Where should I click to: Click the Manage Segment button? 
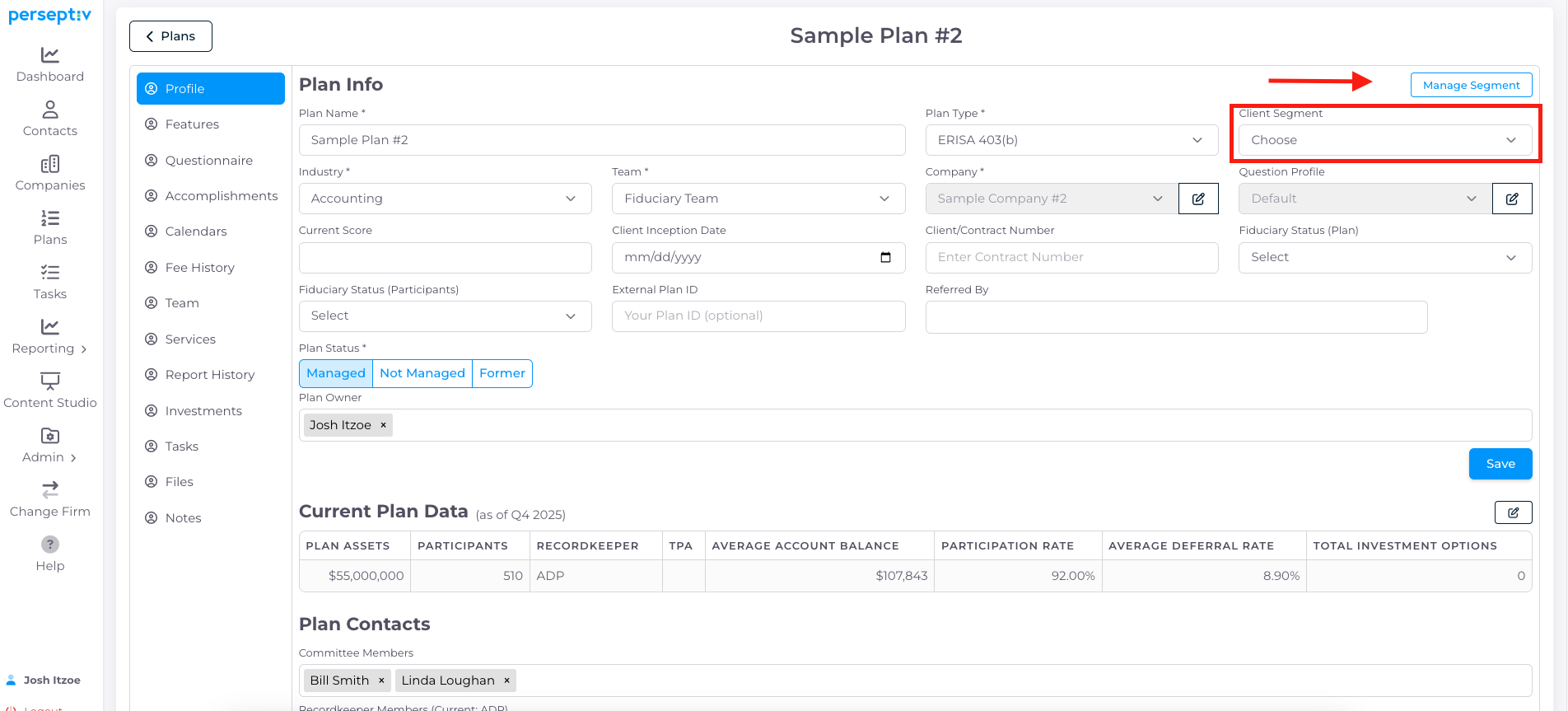(1471, 85)
